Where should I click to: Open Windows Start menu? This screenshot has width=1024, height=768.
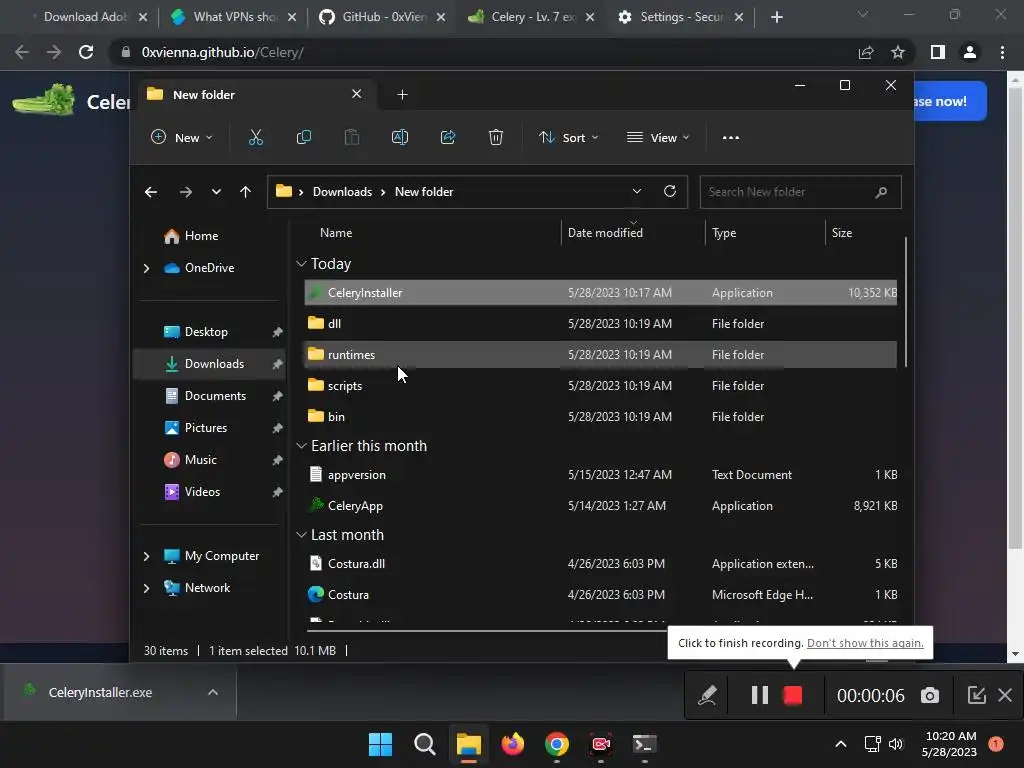click(380, 744)
